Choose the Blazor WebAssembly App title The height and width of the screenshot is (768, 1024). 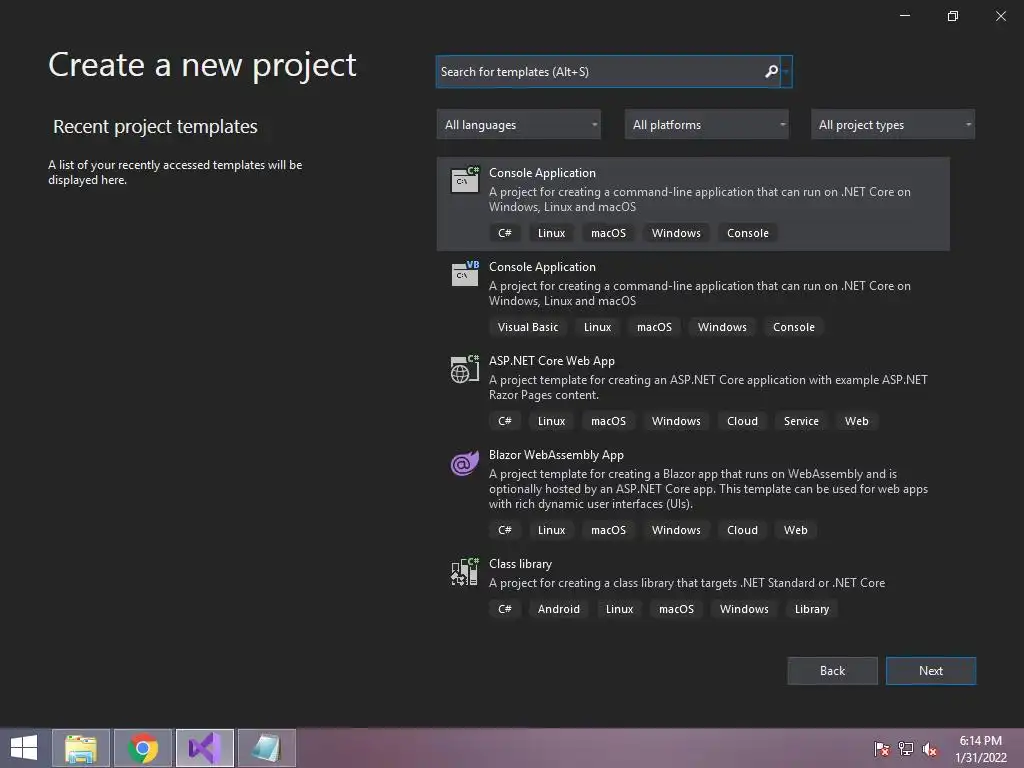pyautogui.click(x=556, y=455)
